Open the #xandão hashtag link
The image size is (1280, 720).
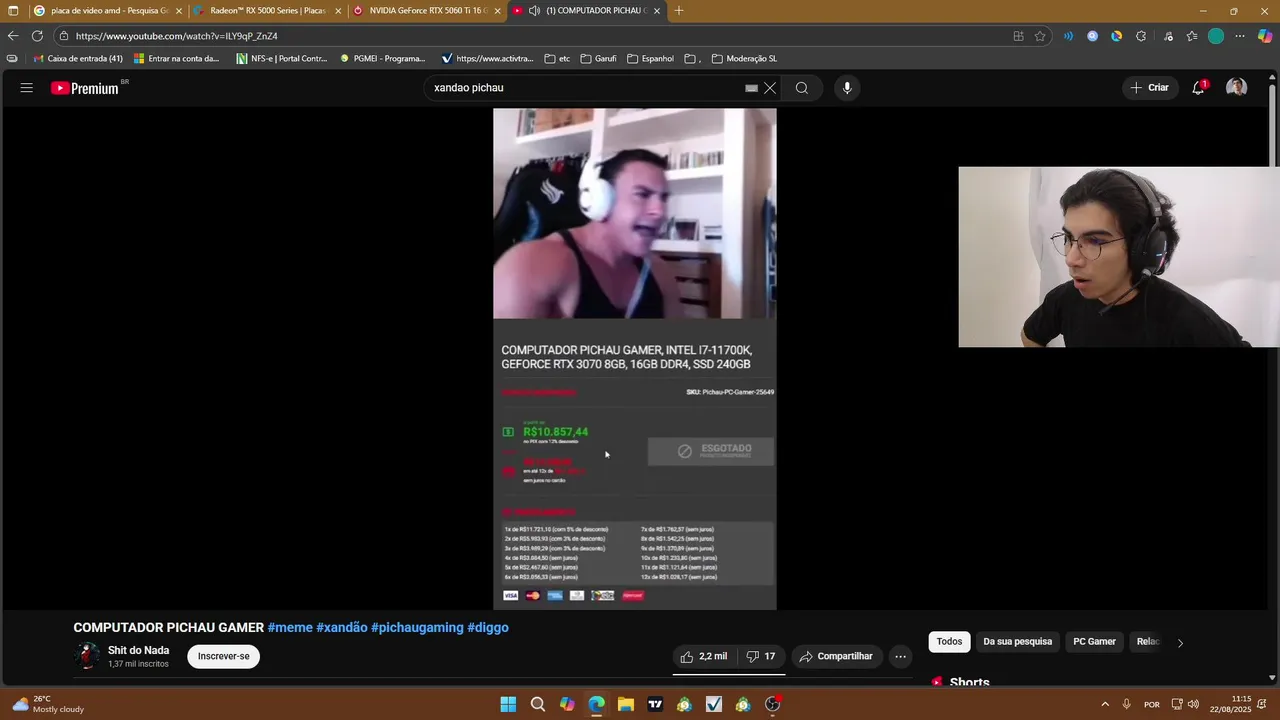click(x=342, y=628)
